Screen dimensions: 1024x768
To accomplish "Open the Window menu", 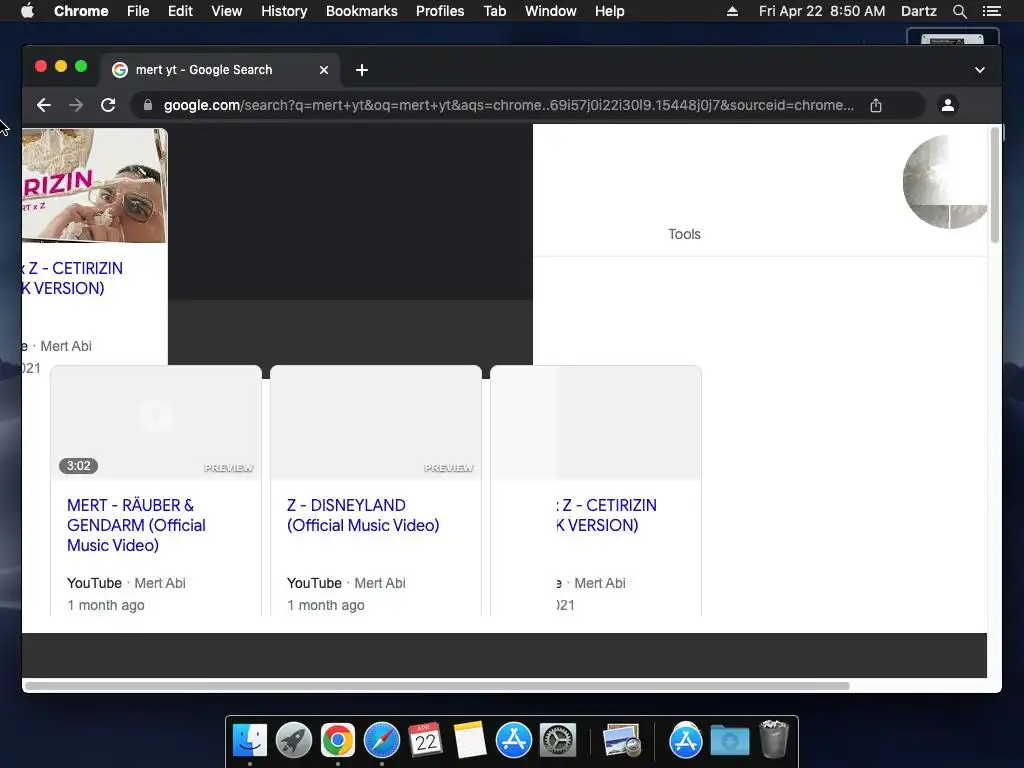I will (x=551, y=11).
